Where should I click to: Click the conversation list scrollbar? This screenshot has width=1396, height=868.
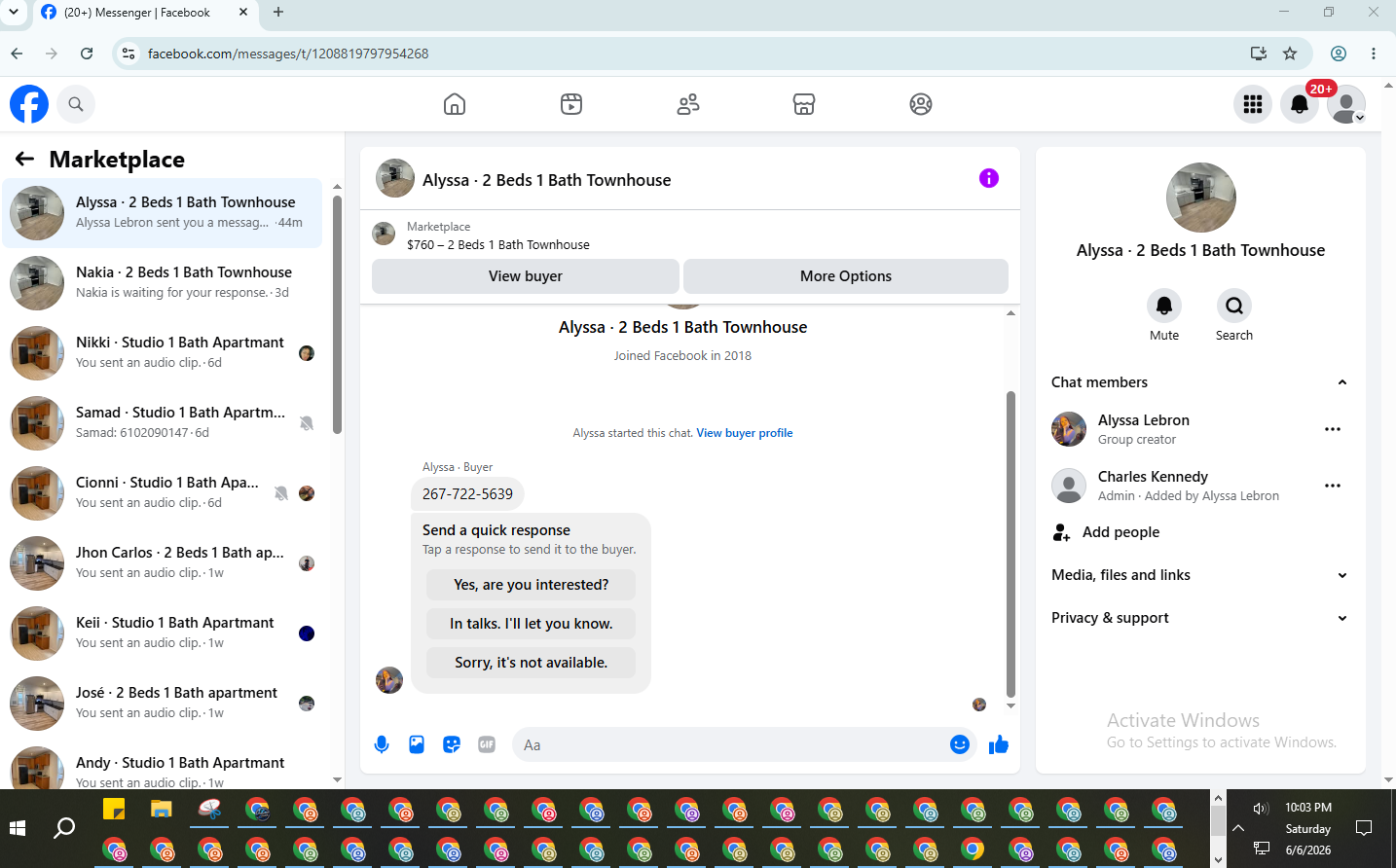click(x=337, y=313)
